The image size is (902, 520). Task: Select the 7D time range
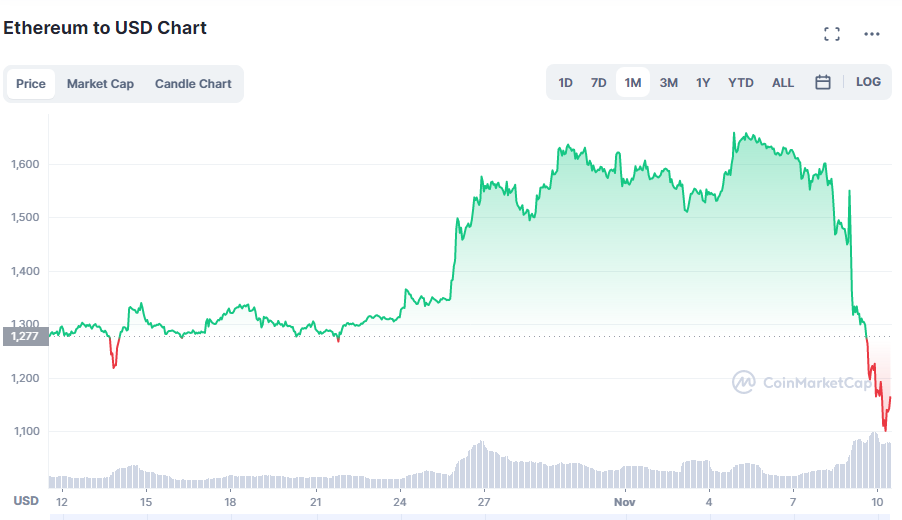point(598,83)
